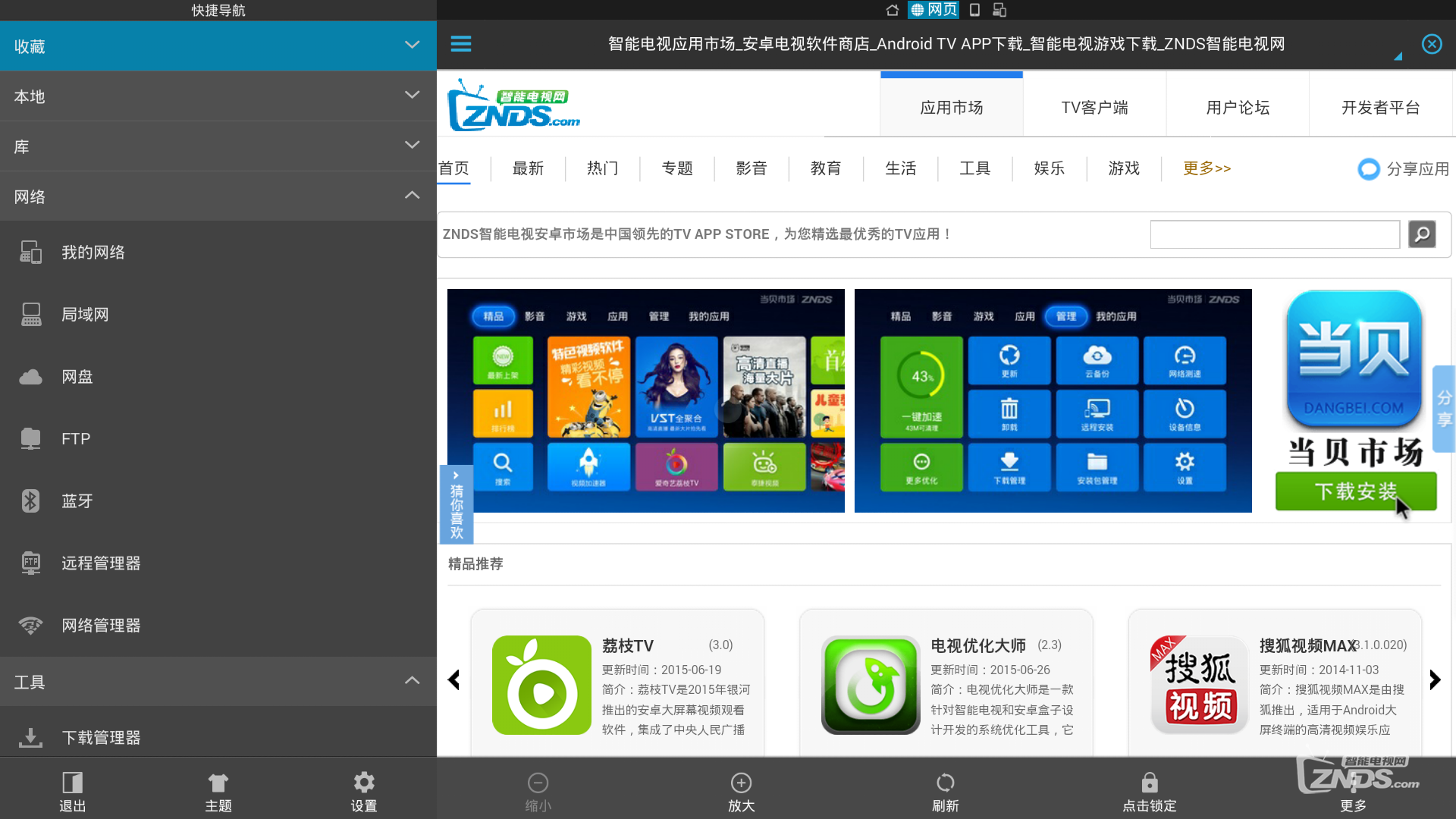
Task: Open the hamburger menu icon
Action: pyautogui.click(x=461, y=44)
